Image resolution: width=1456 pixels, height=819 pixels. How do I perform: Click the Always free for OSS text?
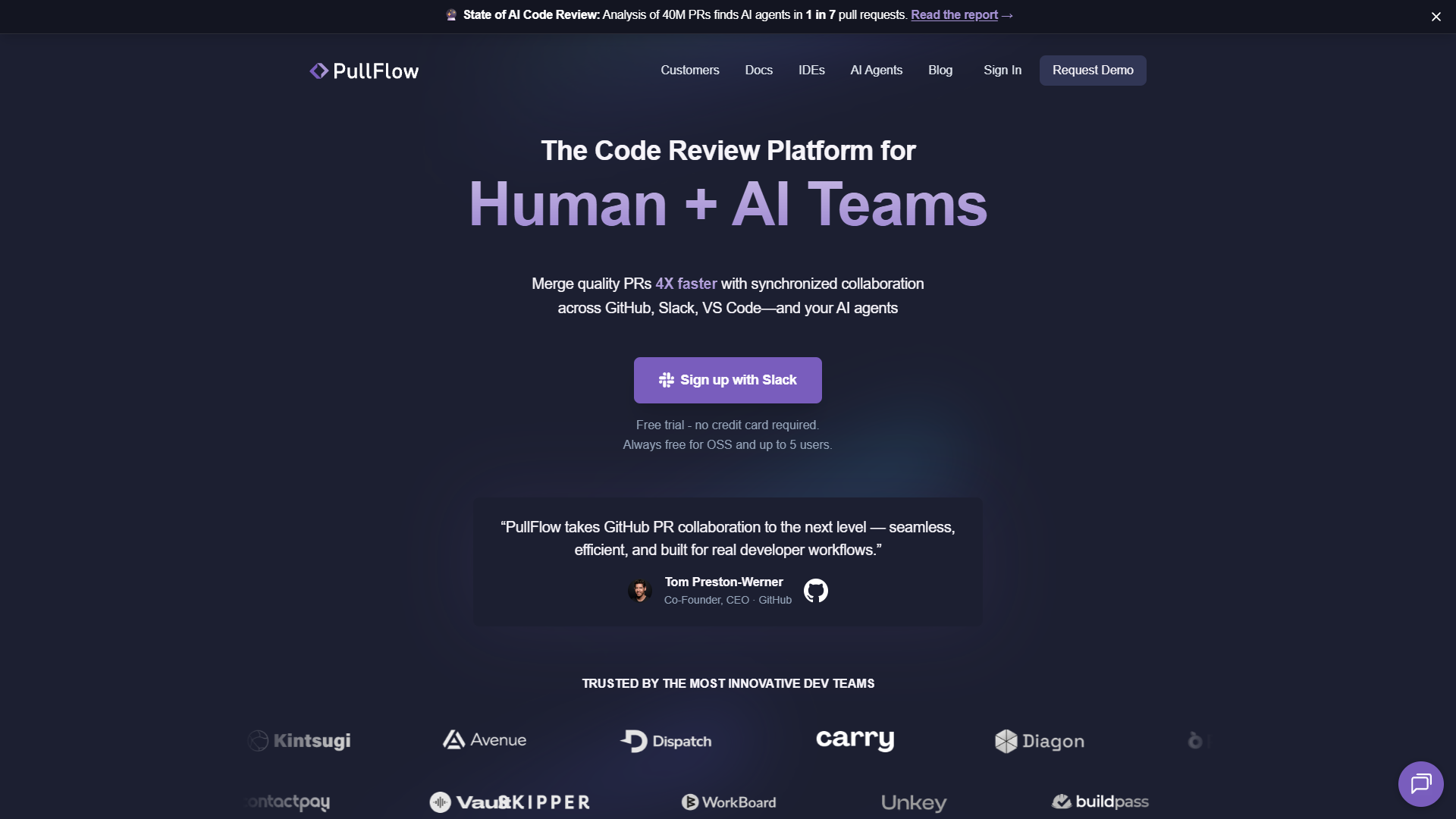point(728,444)
